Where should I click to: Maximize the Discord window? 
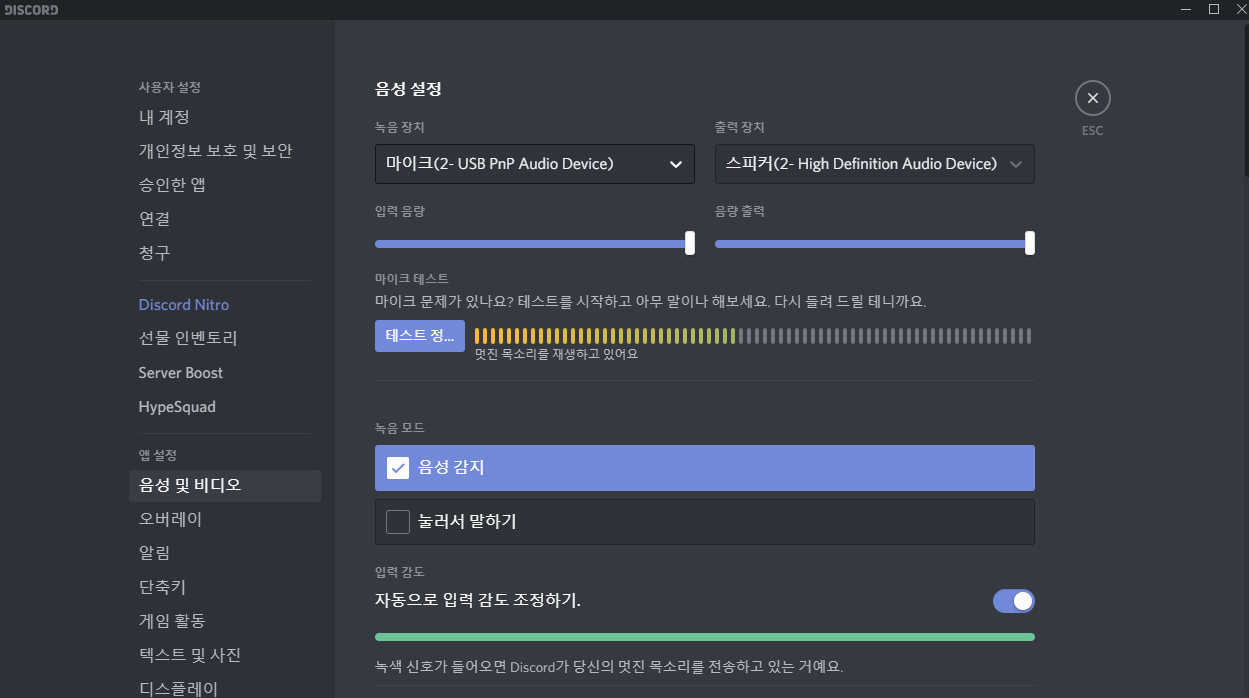pyautogui.click(x=1213, y=9)
